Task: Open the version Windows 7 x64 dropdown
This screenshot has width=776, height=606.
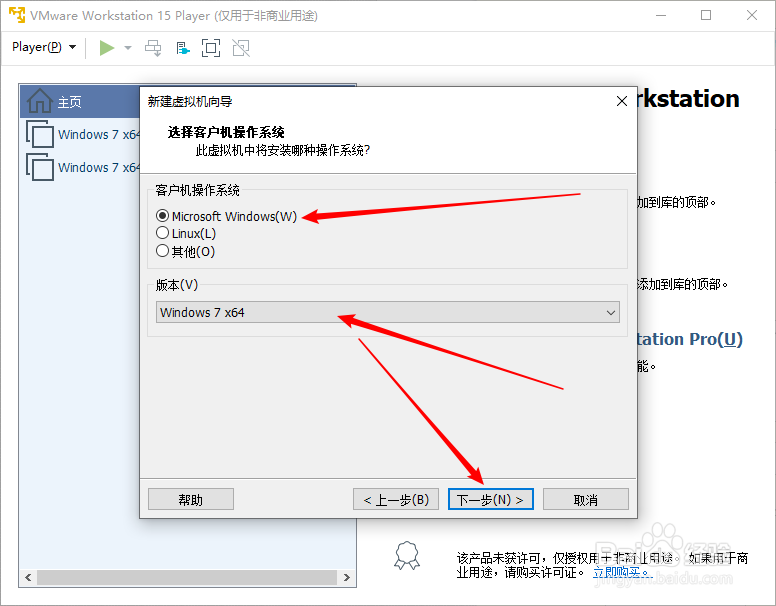Action: 388,312
